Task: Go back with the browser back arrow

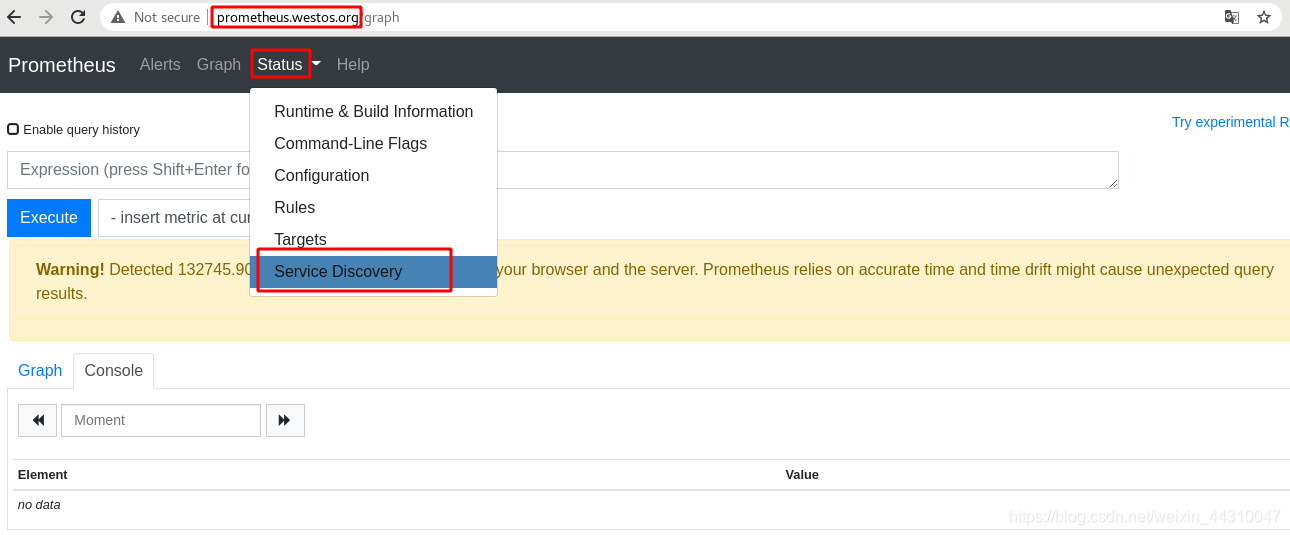Action: 14,17
